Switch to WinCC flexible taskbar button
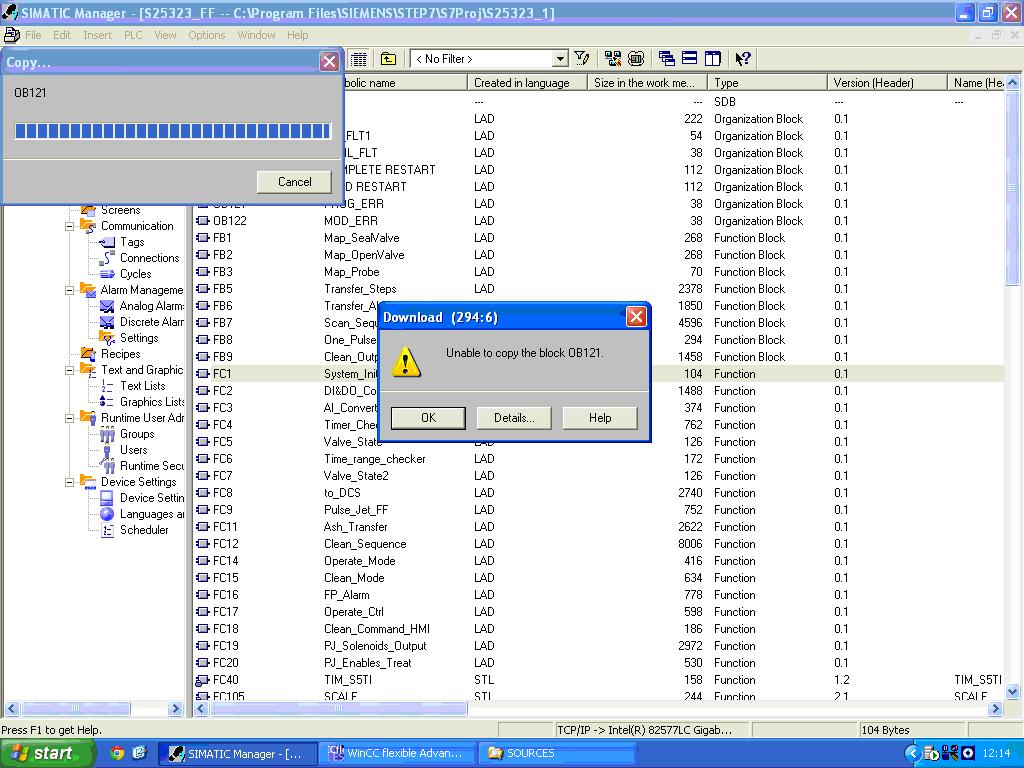Viewport: 1024px width, 768px height. click(x=396, y=753)
